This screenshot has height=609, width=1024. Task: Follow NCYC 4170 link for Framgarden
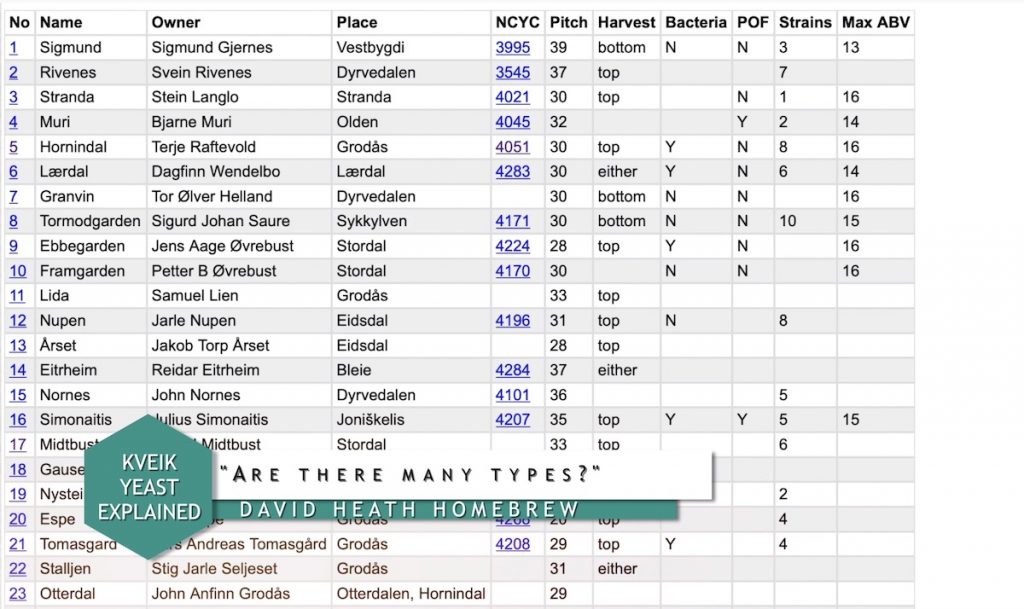tap(512, 271)
